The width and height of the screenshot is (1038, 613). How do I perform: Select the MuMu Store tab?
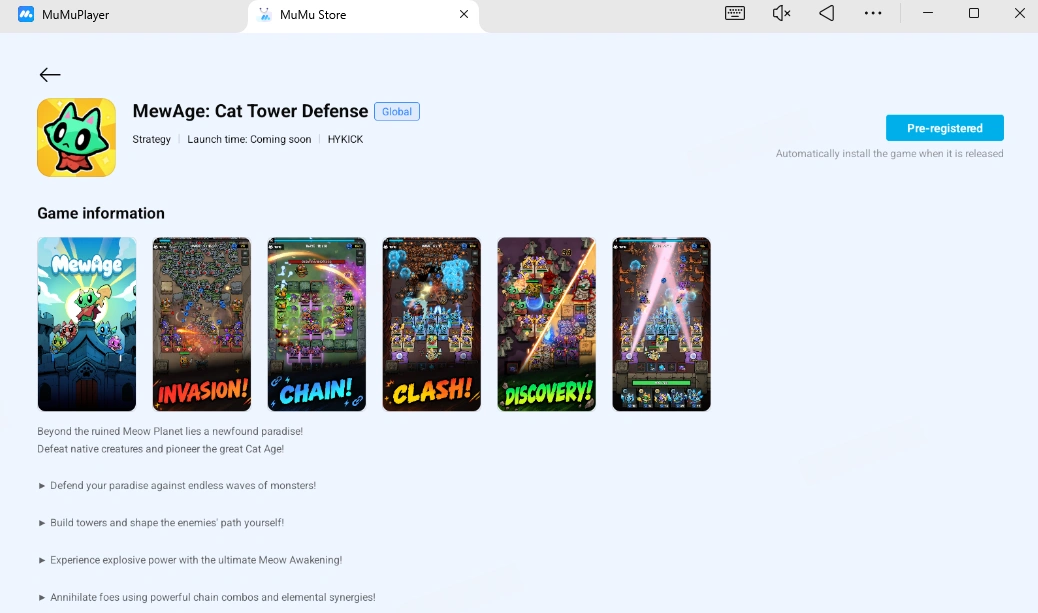(363, 16)
